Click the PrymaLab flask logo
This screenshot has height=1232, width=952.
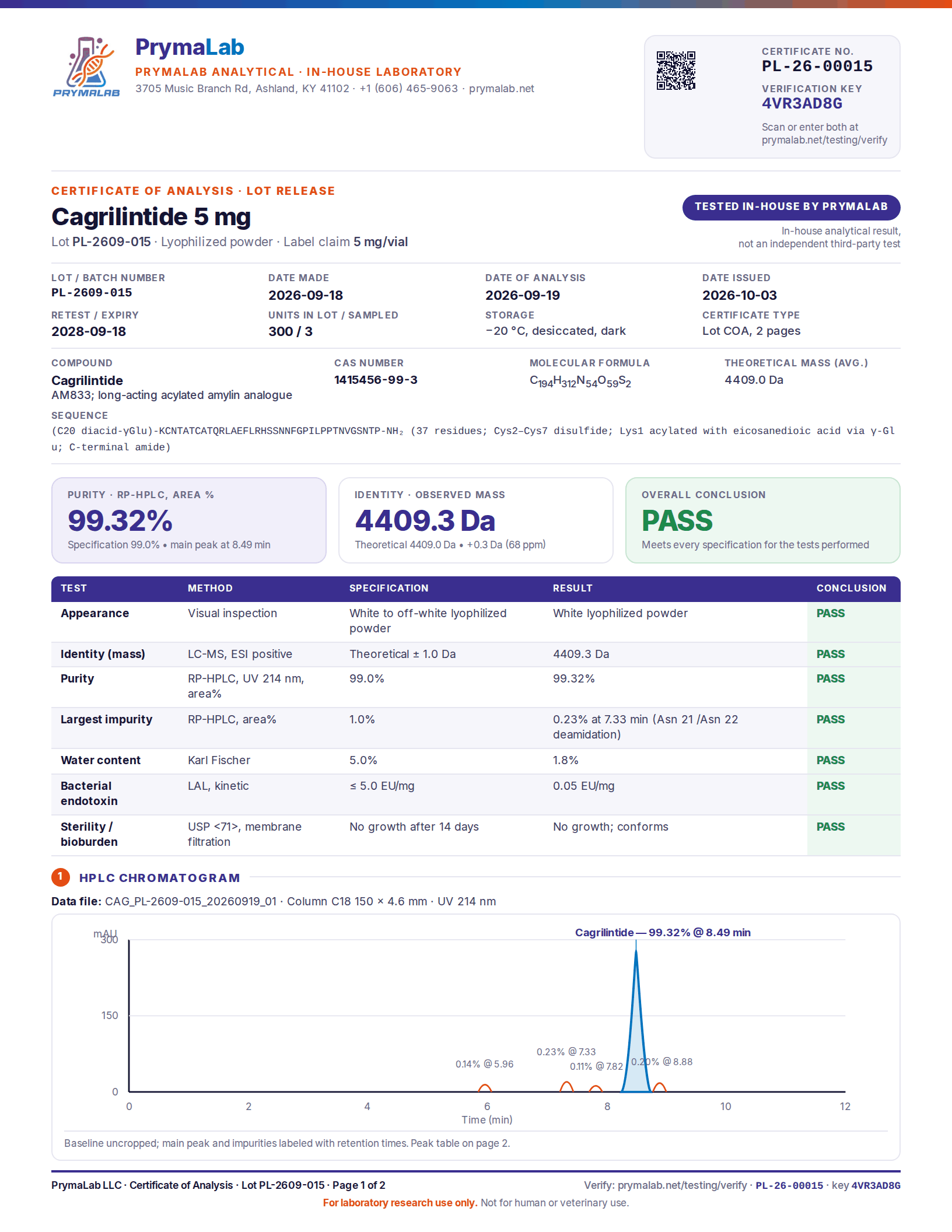point(86,66)
